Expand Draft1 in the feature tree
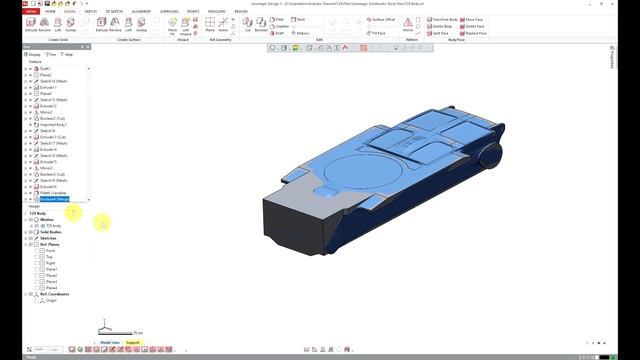 tap(26, 69)
